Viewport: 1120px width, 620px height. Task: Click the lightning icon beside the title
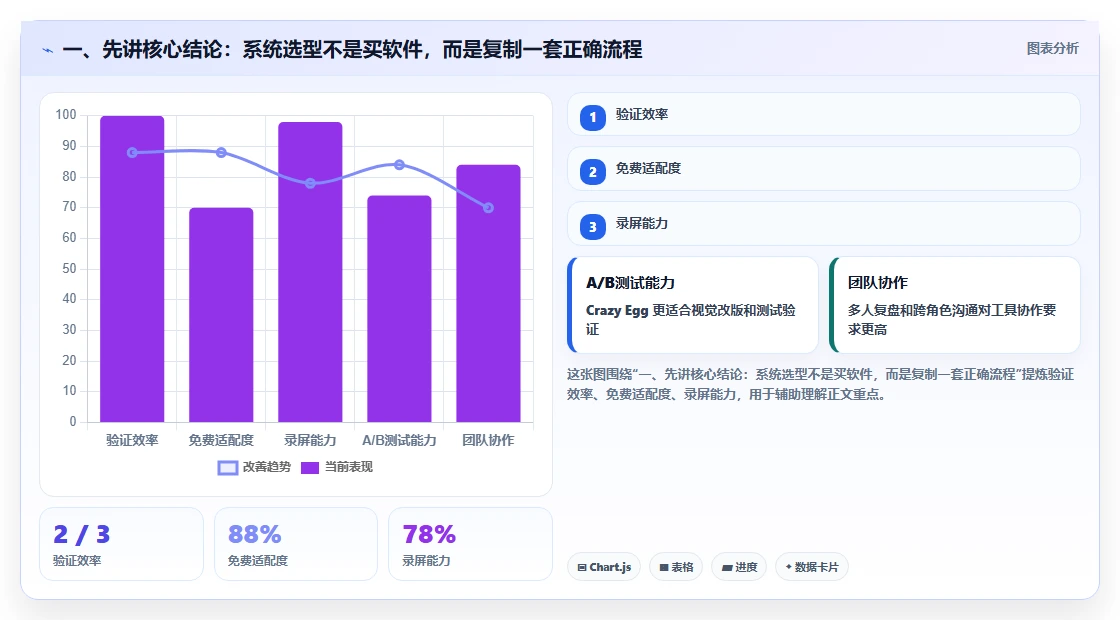[x=48, y=51]
